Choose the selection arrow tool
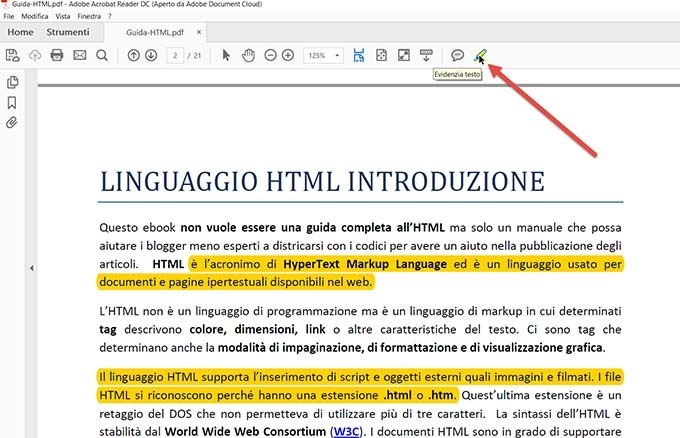 coord(226,56)
